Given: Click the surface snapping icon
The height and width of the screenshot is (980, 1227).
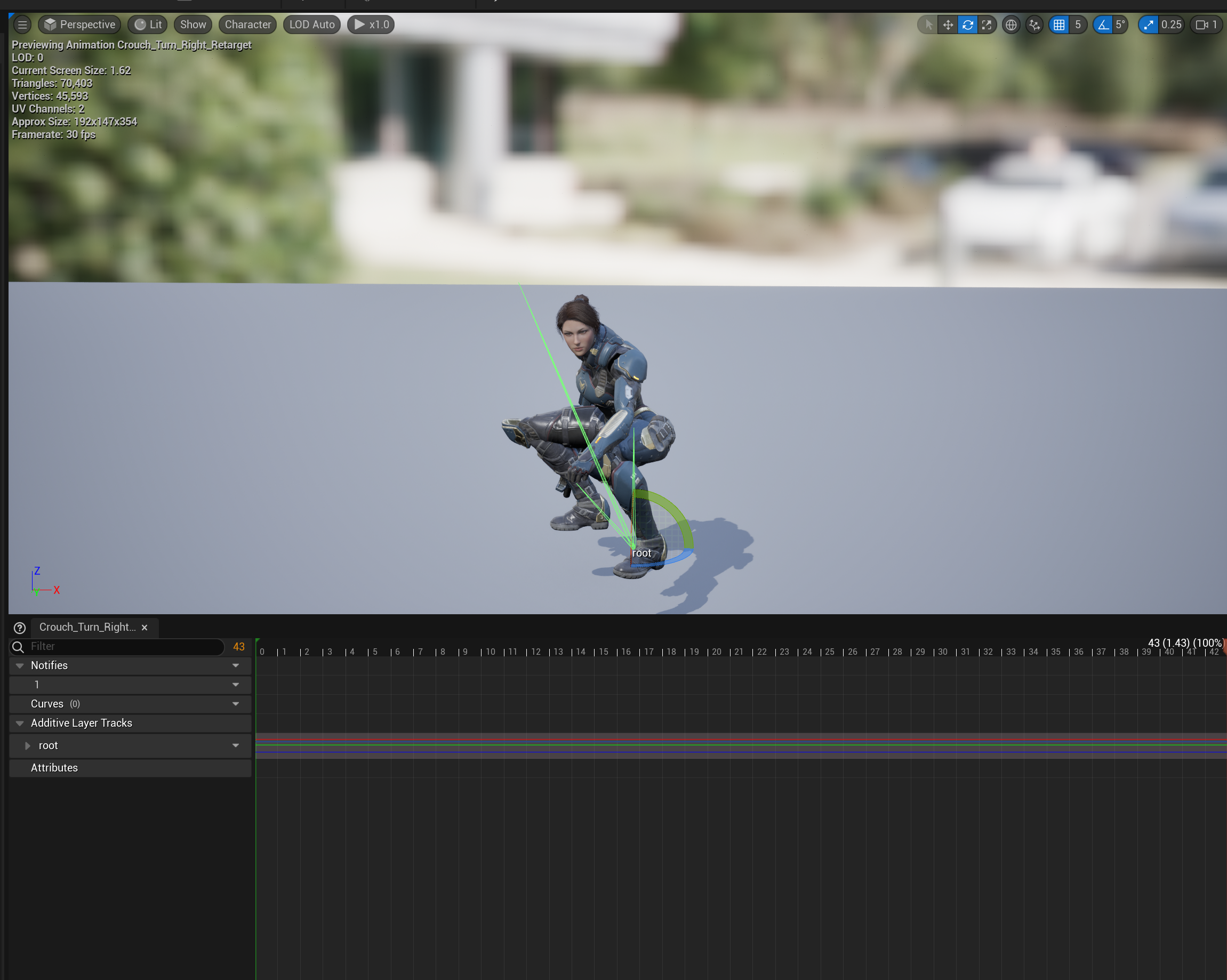Looking at the screenshot, I should pyautogui.click(x=1034, y=25).
